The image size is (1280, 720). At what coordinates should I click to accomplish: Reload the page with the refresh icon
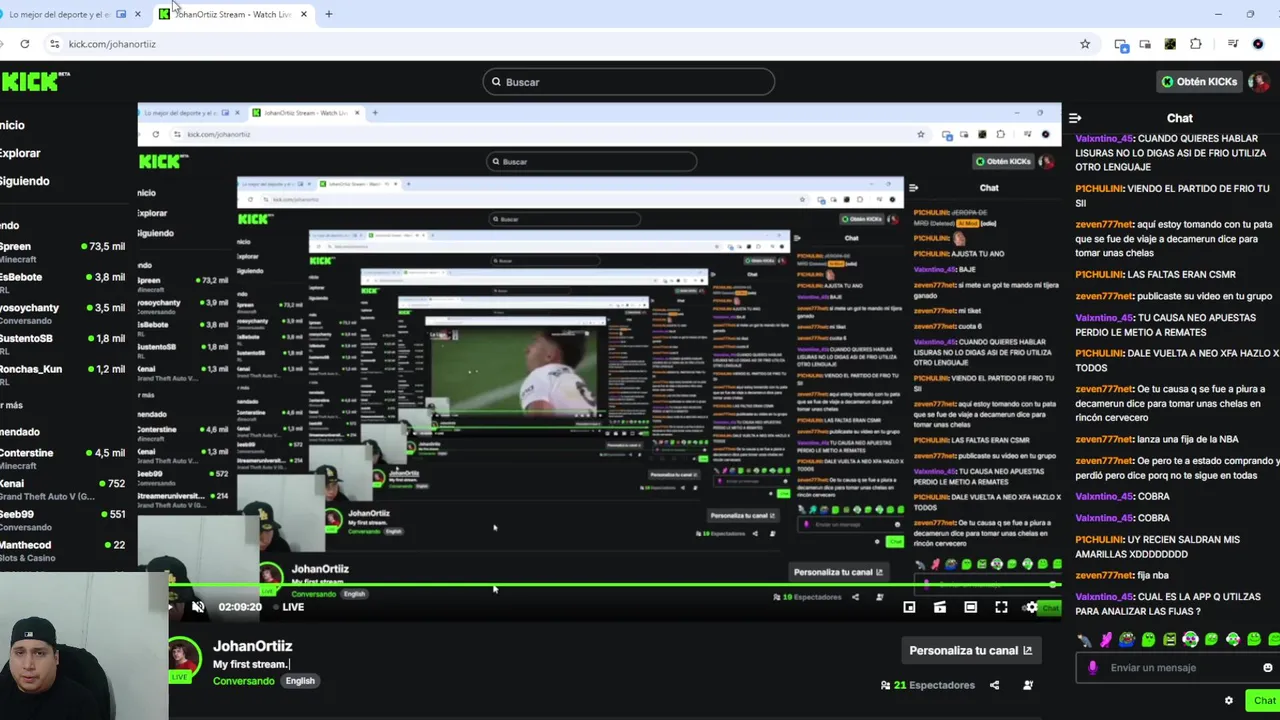tap(25, 44)
